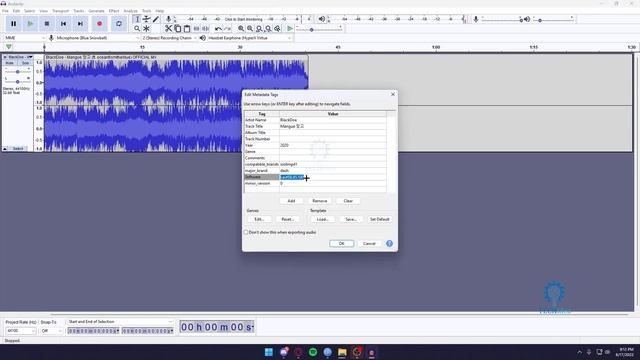Select the Zoom magnifier tool

pos(137,29)
